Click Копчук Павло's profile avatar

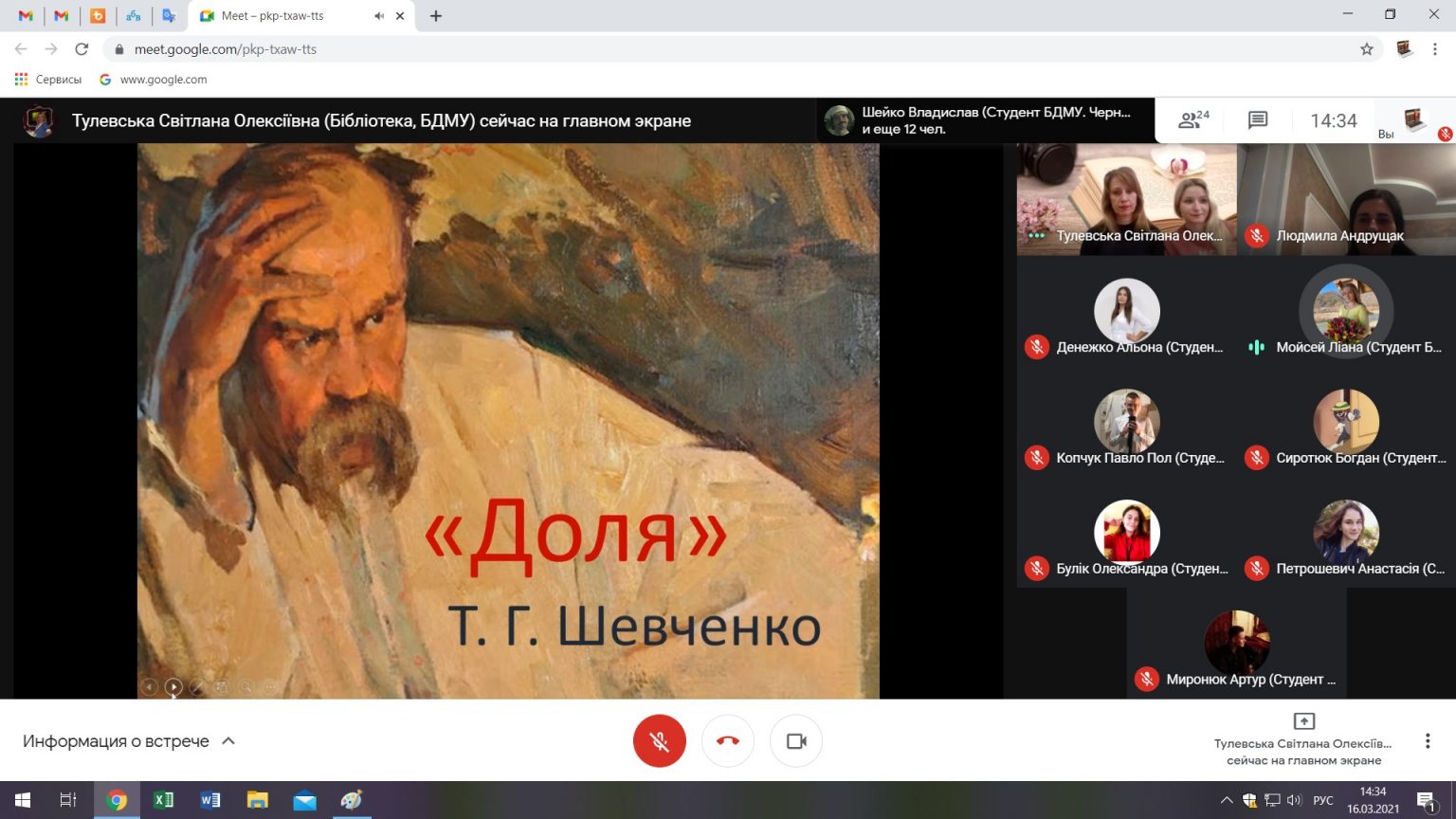pyautogui.click(x=1126, y=422)
